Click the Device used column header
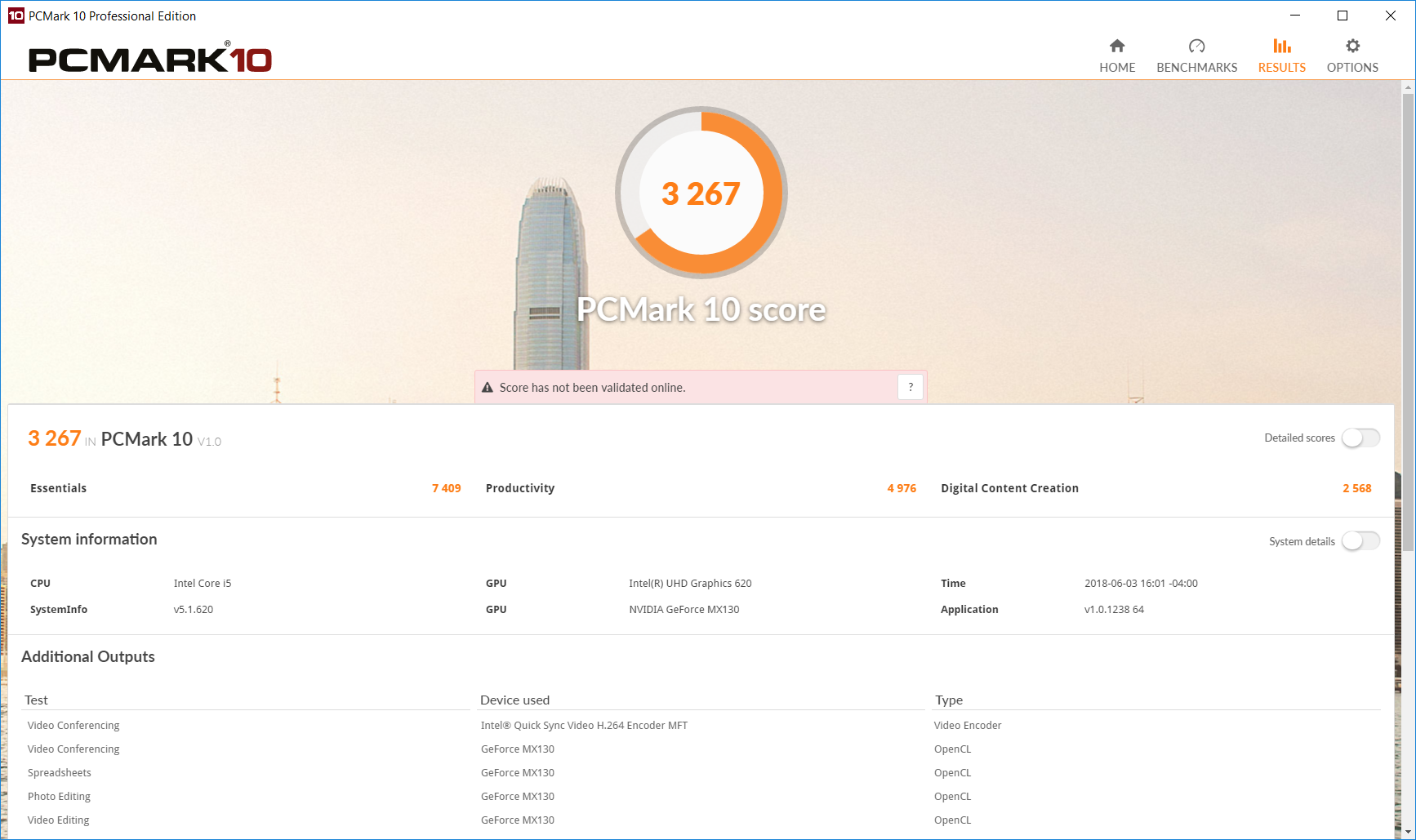The width and height of the screenshot is (1416, 840). tap(514, 700)
